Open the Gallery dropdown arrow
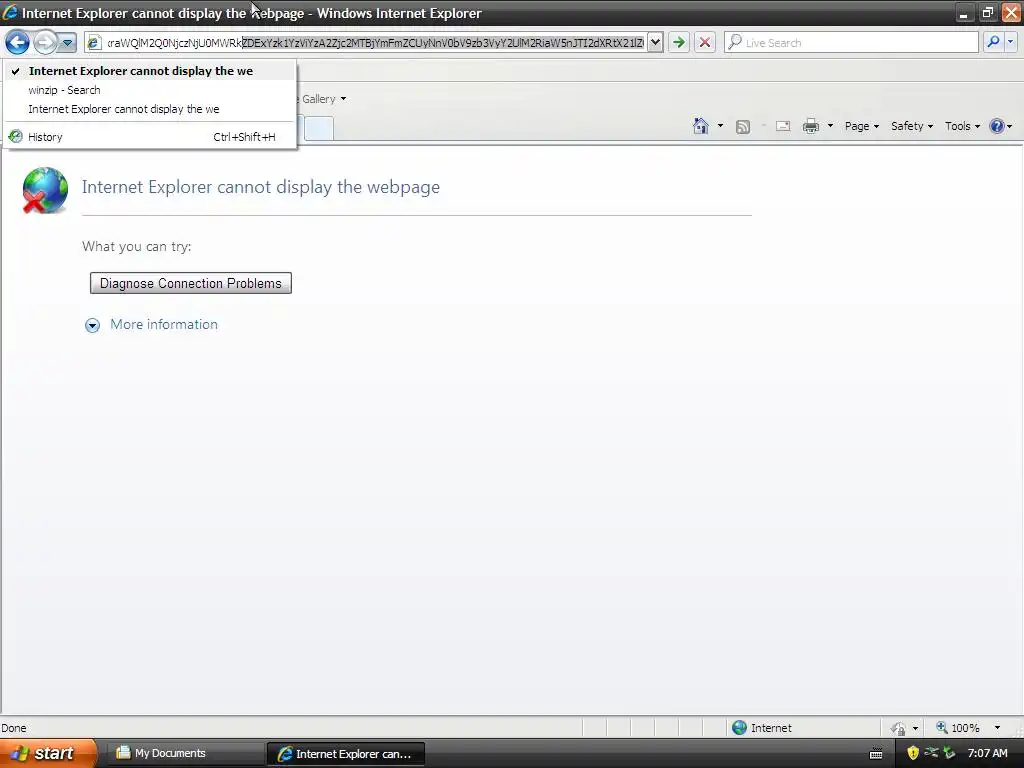 [x=344, y=99]
